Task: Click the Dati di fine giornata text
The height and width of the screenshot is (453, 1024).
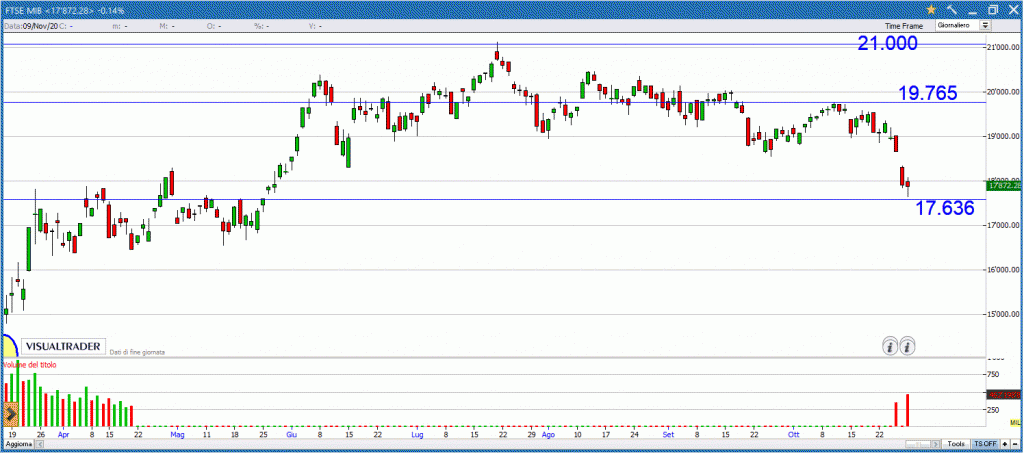Action: pyautogui.click(x=137, y=352)
